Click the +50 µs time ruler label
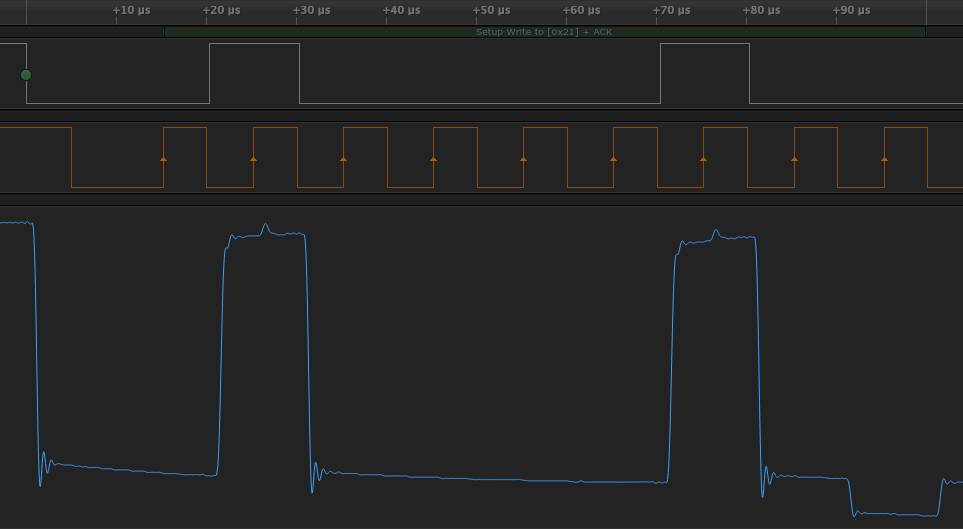 click(x=491, y=10)
